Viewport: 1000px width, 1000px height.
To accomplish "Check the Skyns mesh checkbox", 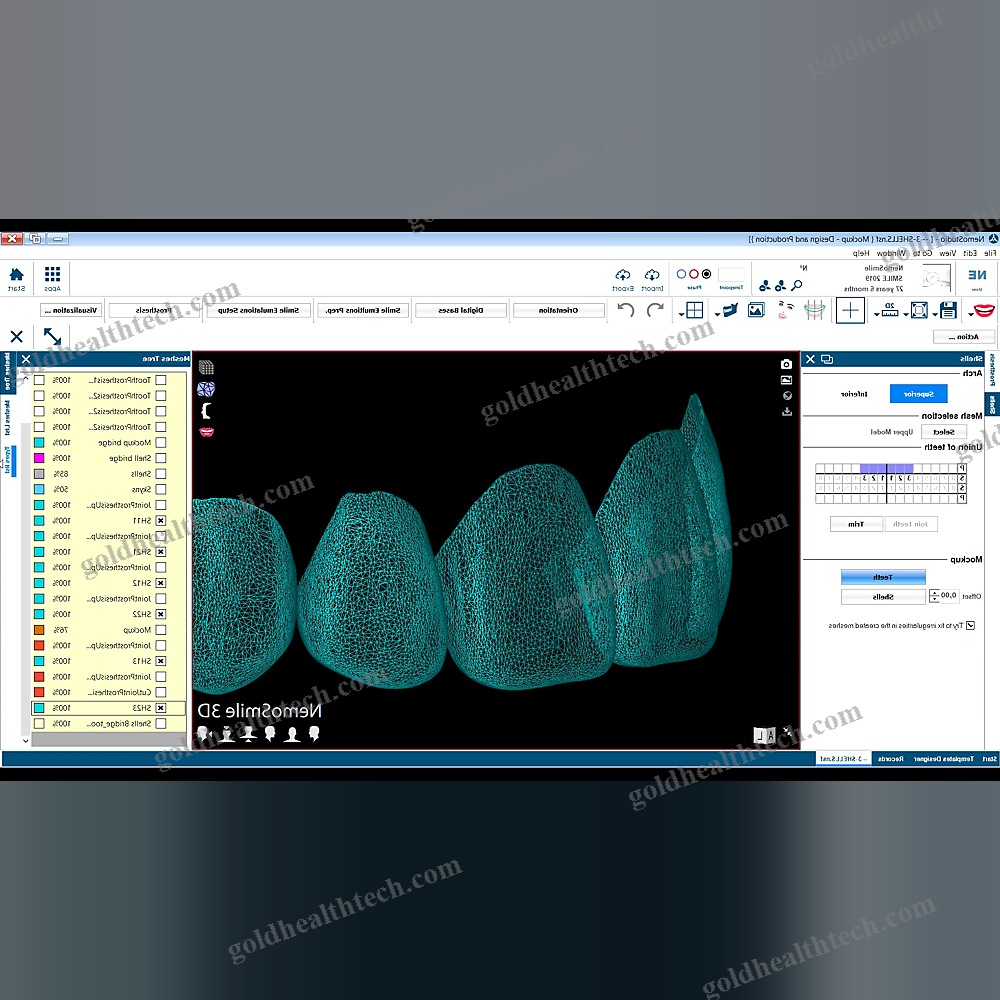I will click(x=161, y=489).
